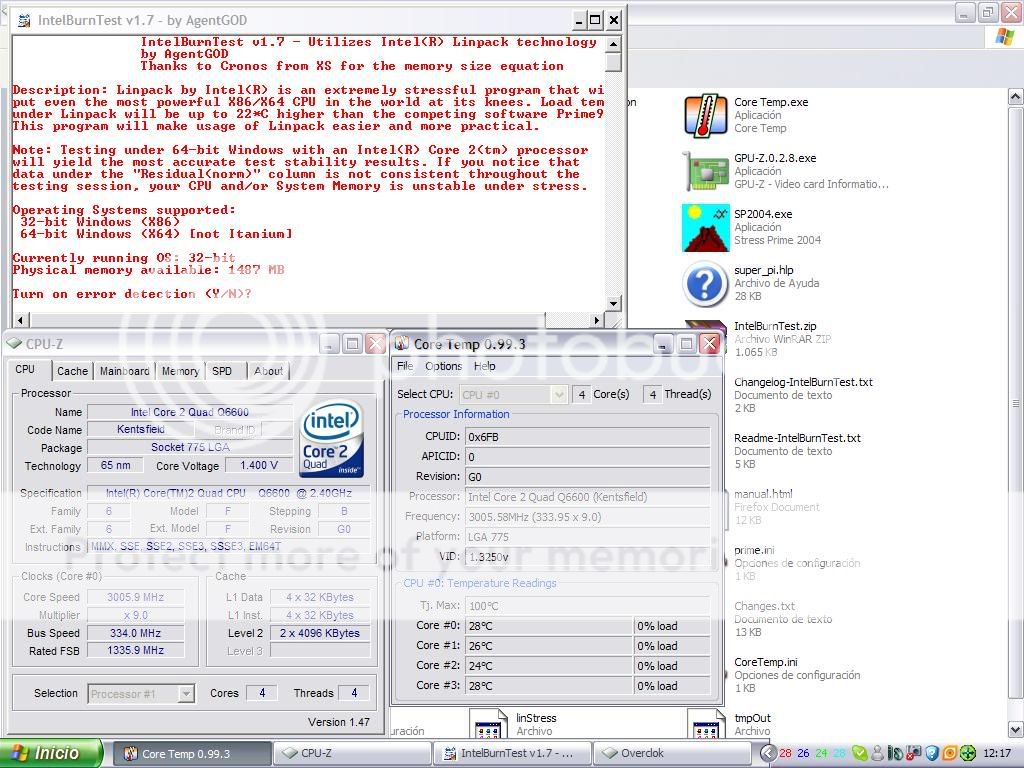Select the prime.ini file
Screen dimensions: 1024x768
point(754,550)
